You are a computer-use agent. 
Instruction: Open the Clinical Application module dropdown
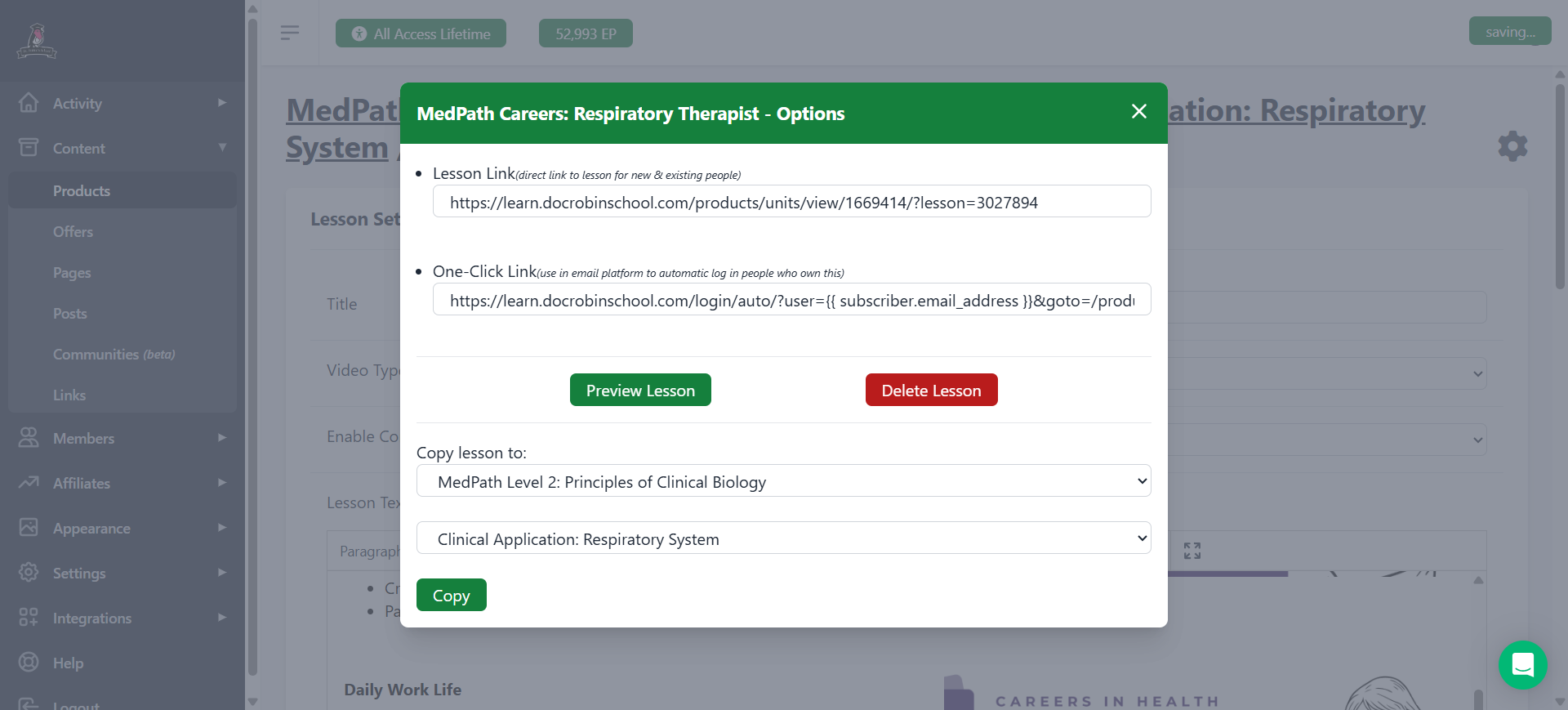click(783, 538)
